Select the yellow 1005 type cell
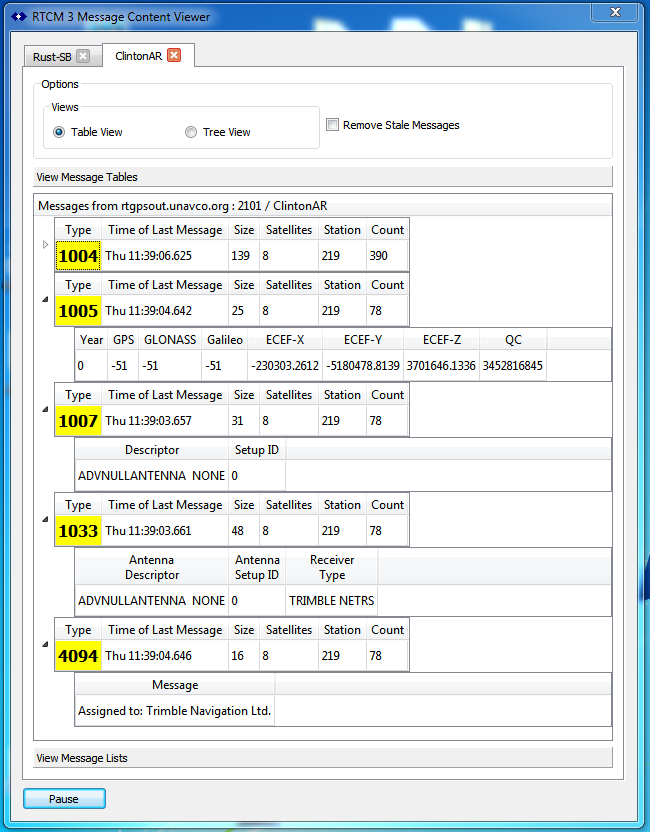Viewport: 650px width, 832px height. (78, 311)
